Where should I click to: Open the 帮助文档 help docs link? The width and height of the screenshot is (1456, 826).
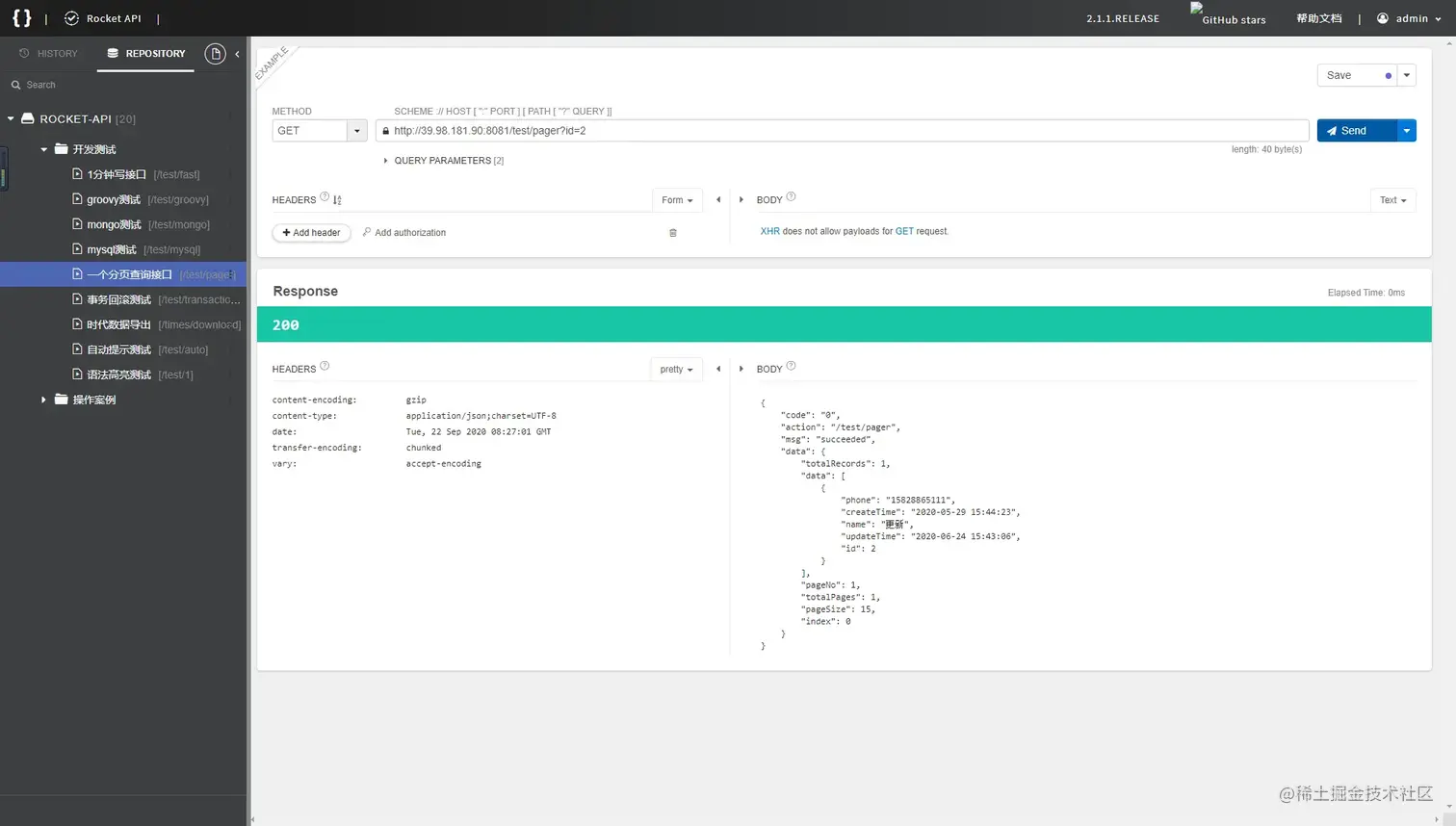[x=1318, y=18]
